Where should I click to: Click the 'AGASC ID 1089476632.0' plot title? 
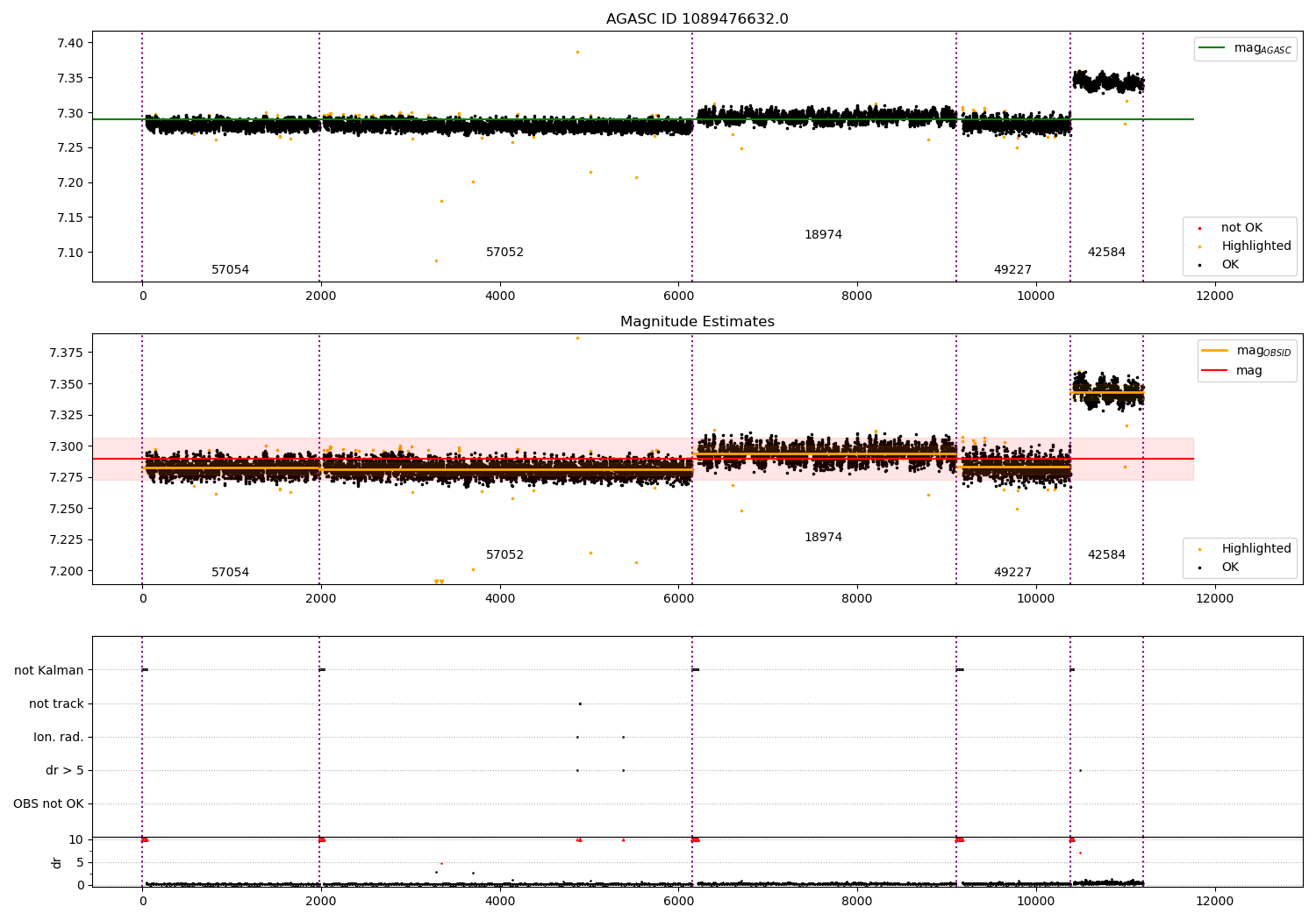point(697,19)
